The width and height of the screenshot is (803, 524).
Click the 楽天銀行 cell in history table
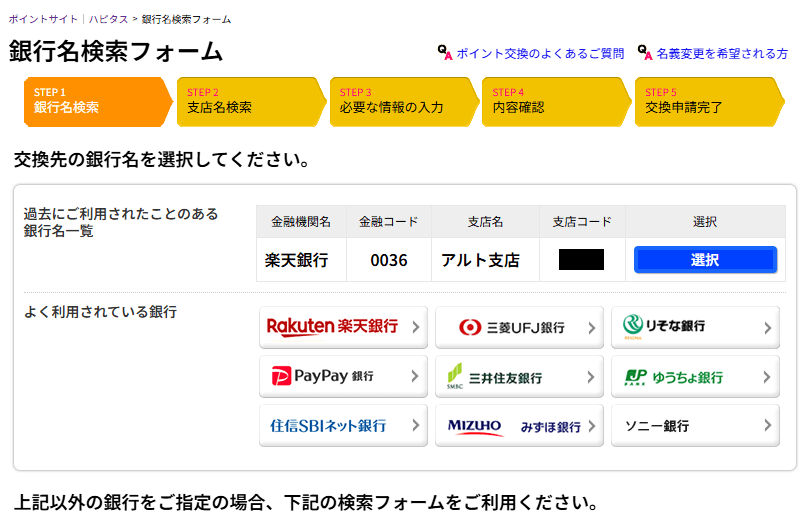tap(297, 260)
